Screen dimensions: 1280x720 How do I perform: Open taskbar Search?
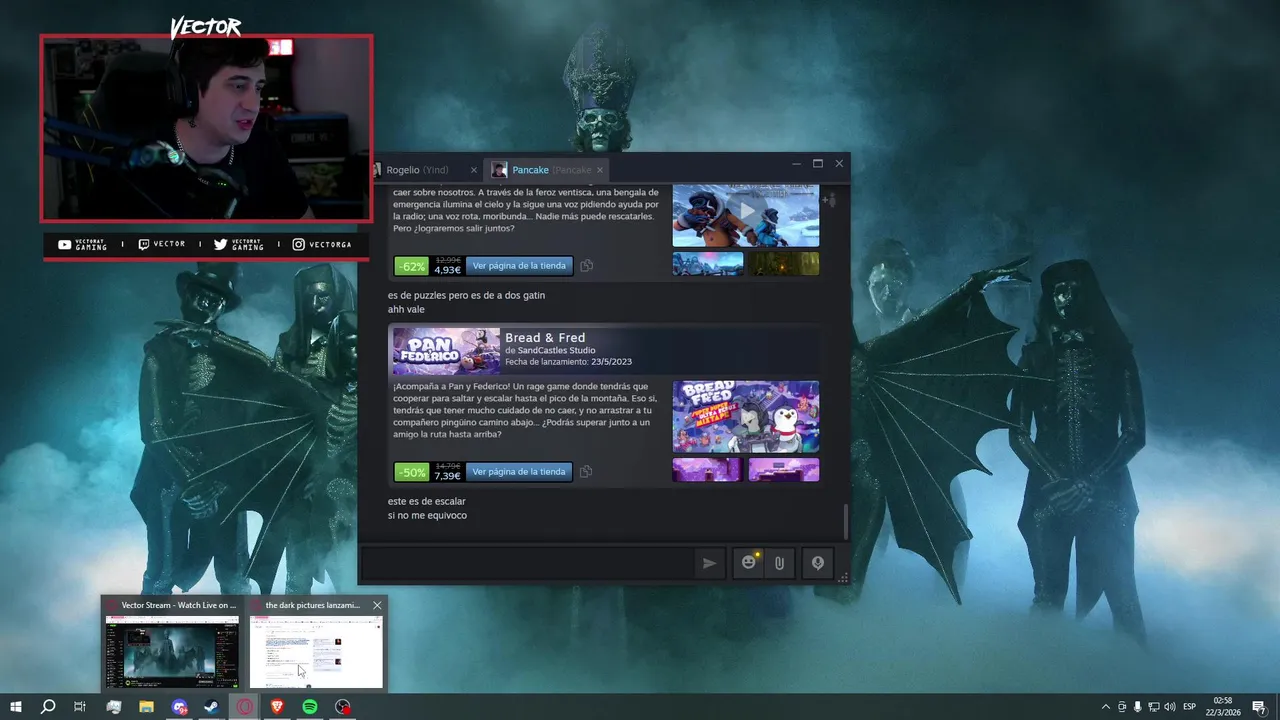click(47, 707)
